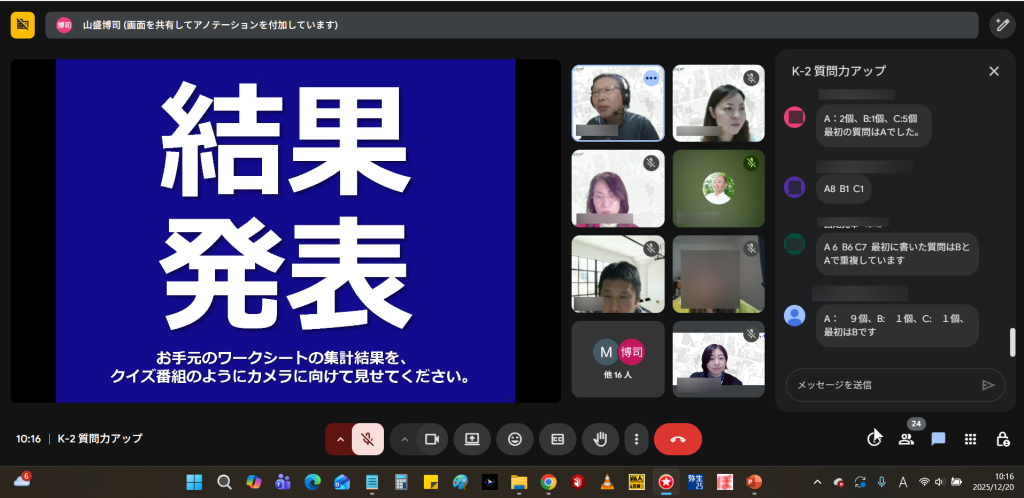The image size is (1024, 498).
Task: Click the chat panel scrollbar
Action: (x=1012, y=342)
